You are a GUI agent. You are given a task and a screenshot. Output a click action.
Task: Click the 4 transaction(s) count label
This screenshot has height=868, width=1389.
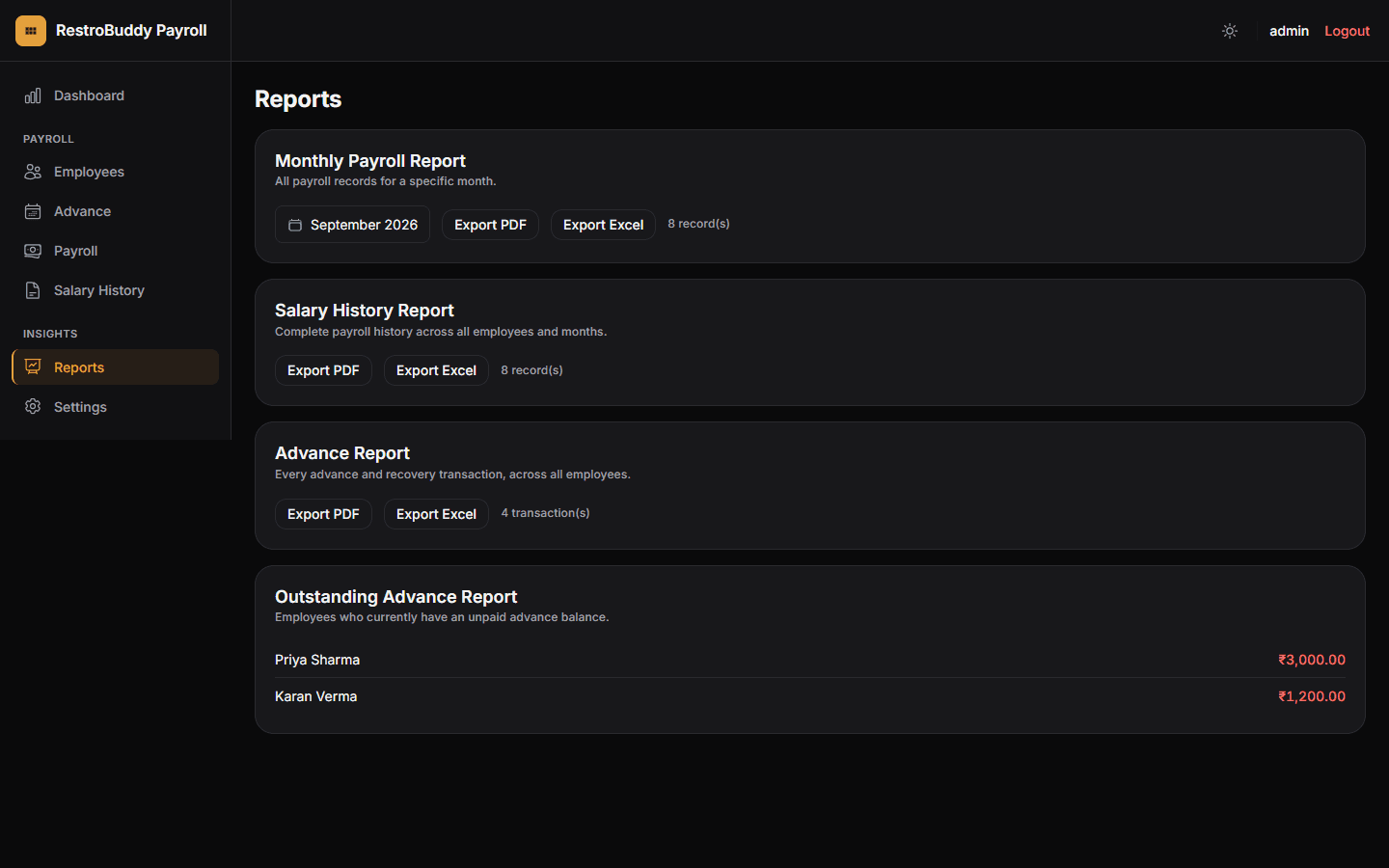545,513
